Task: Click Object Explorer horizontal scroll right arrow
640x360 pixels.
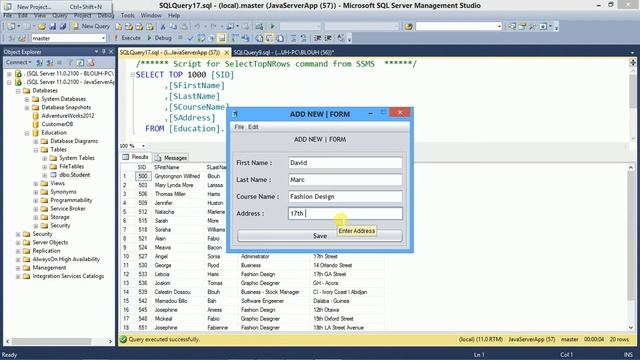Action: (x=110, y=341)
